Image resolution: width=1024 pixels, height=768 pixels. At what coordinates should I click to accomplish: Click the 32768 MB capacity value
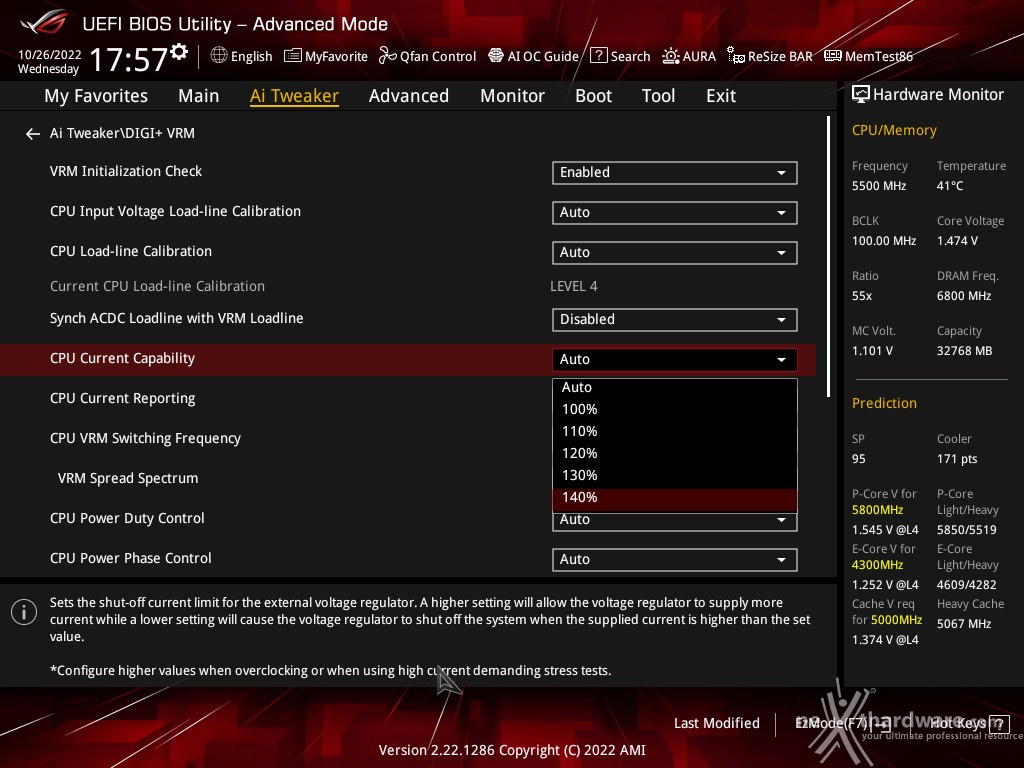[x=964, y=351]
